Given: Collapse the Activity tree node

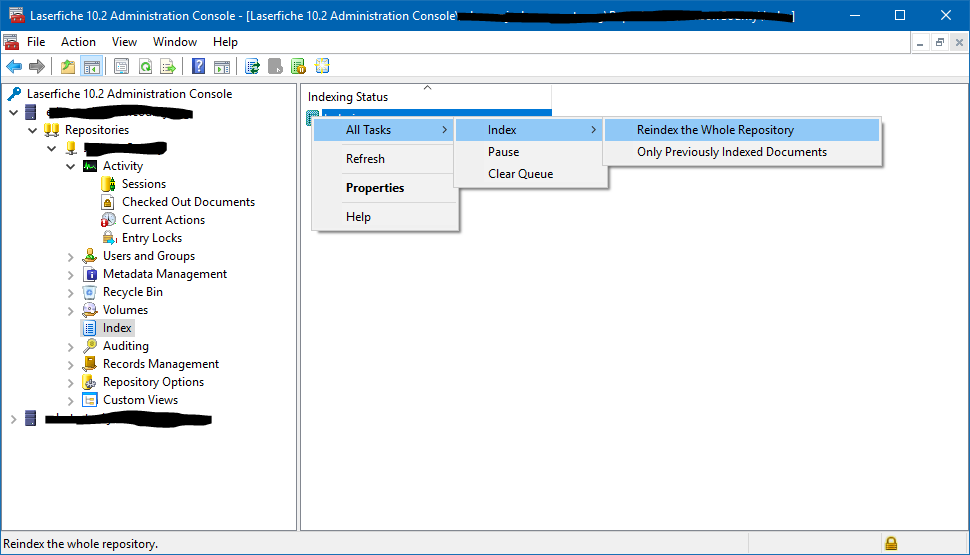Looking at the screenshot, I should [71, 166].
